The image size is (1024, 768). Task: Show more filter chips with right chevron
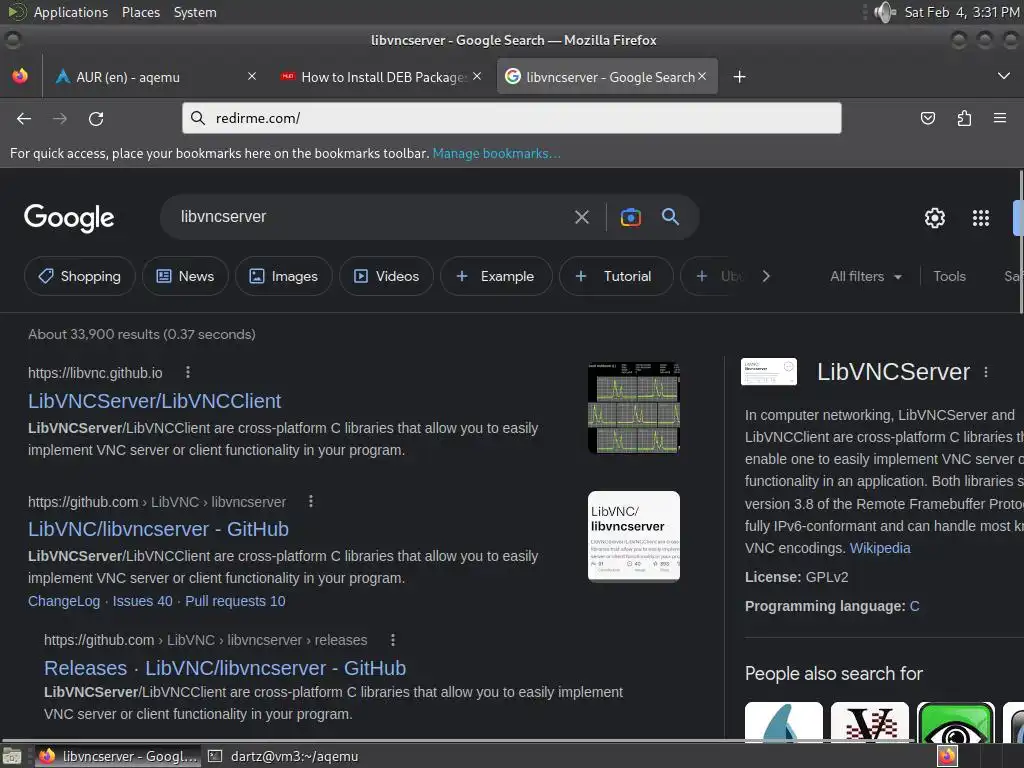coord(766,276)
